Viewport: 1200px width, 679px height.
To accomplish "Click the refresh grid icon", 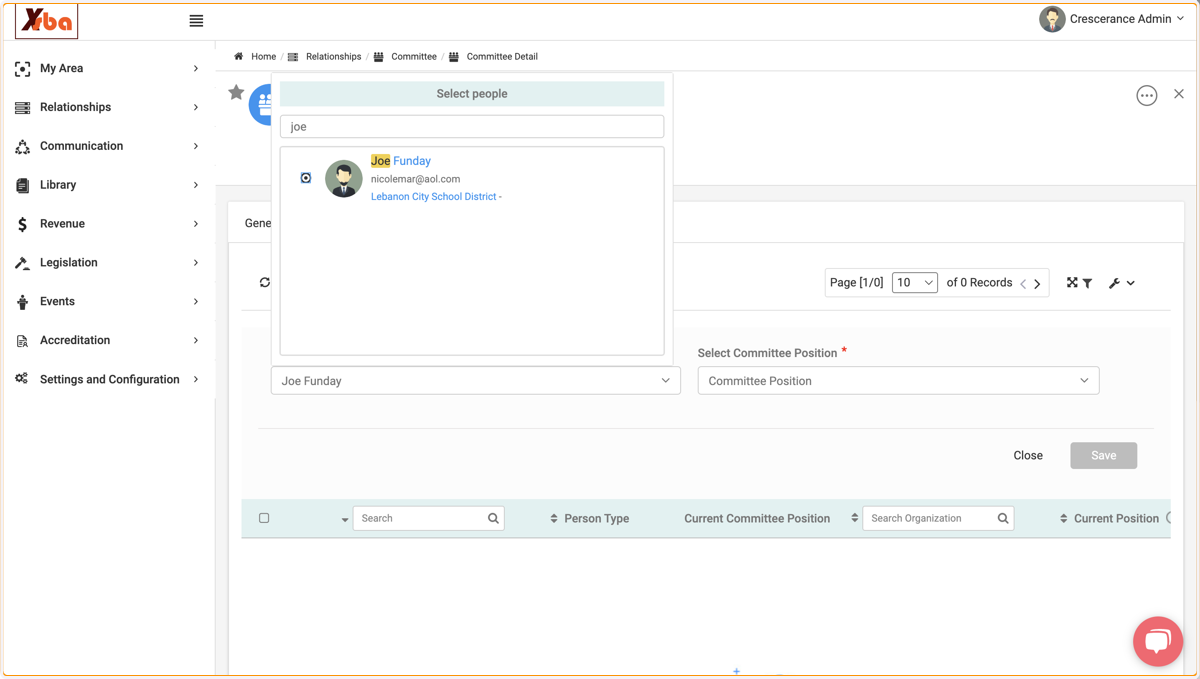I will 265,282.
